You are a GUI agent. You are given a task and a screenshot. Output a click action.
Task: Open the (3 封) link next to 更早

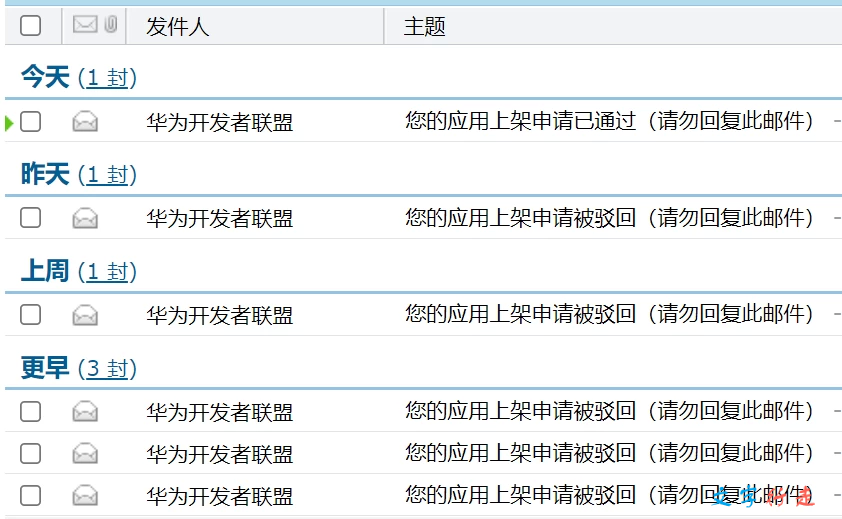click(x=107, y=369)
